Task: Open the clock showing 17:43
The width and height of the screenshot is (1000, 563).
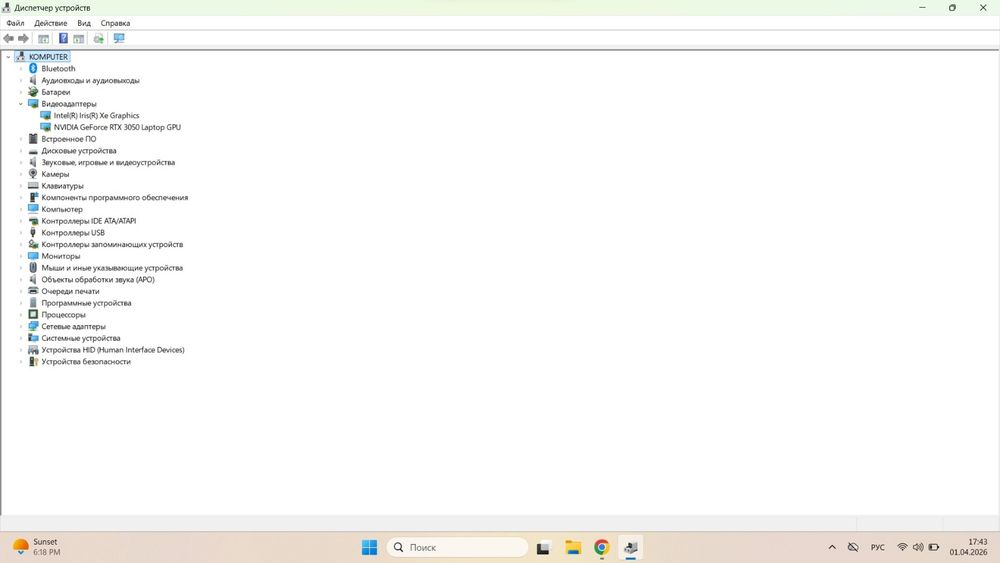Action: [968, 547]
